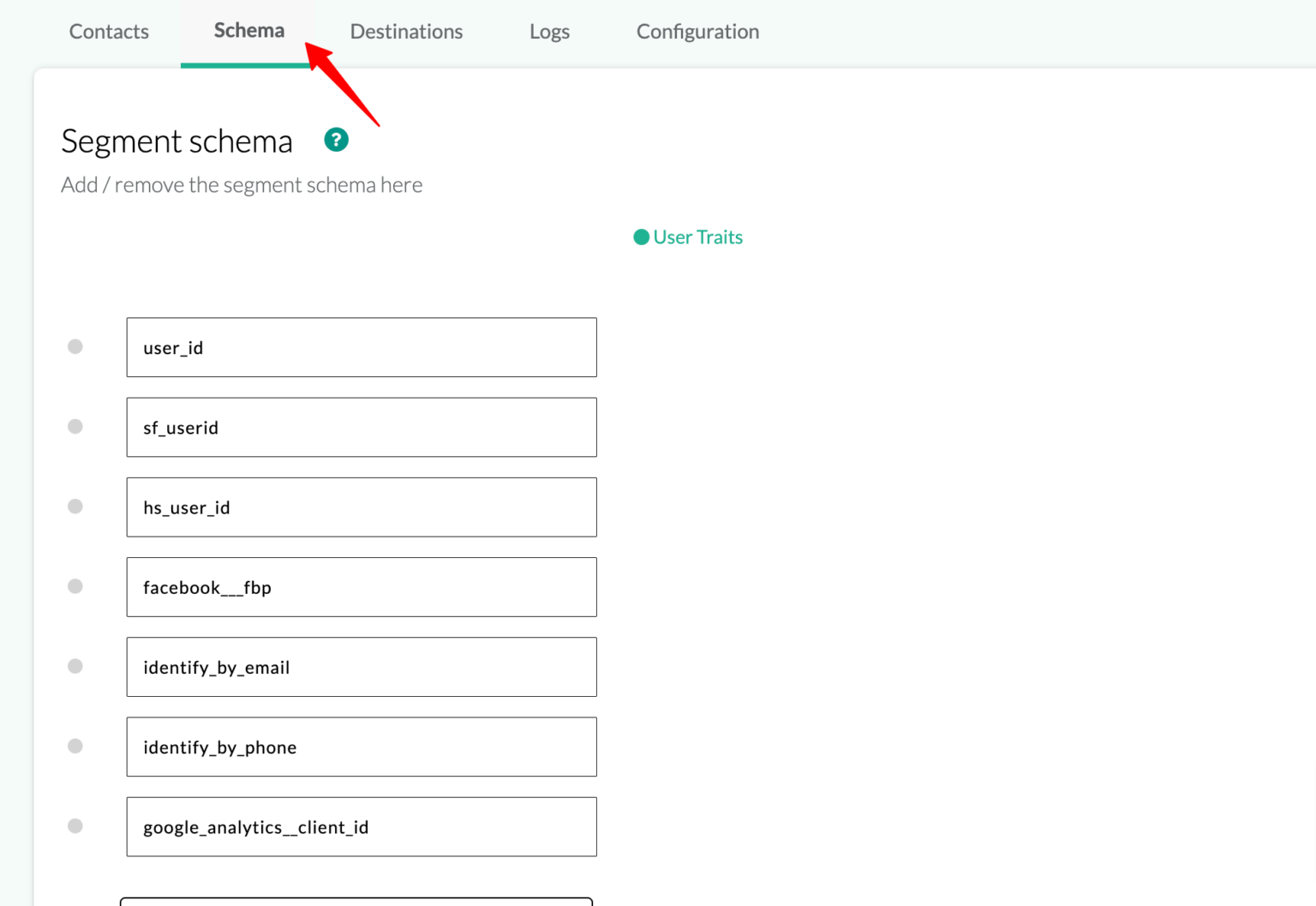
Task: Click the facebook___fbp input box
Action: (x=362, y=587)
